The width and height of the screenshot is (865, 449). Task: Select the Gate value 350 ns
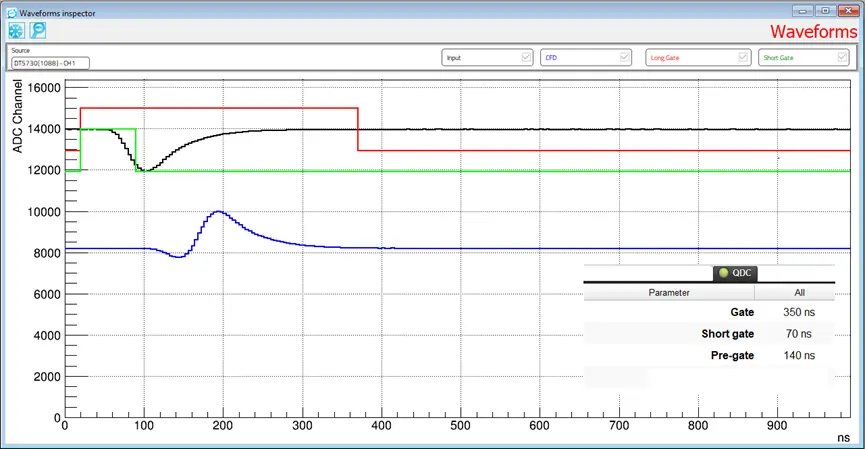[x=799, y=312]
